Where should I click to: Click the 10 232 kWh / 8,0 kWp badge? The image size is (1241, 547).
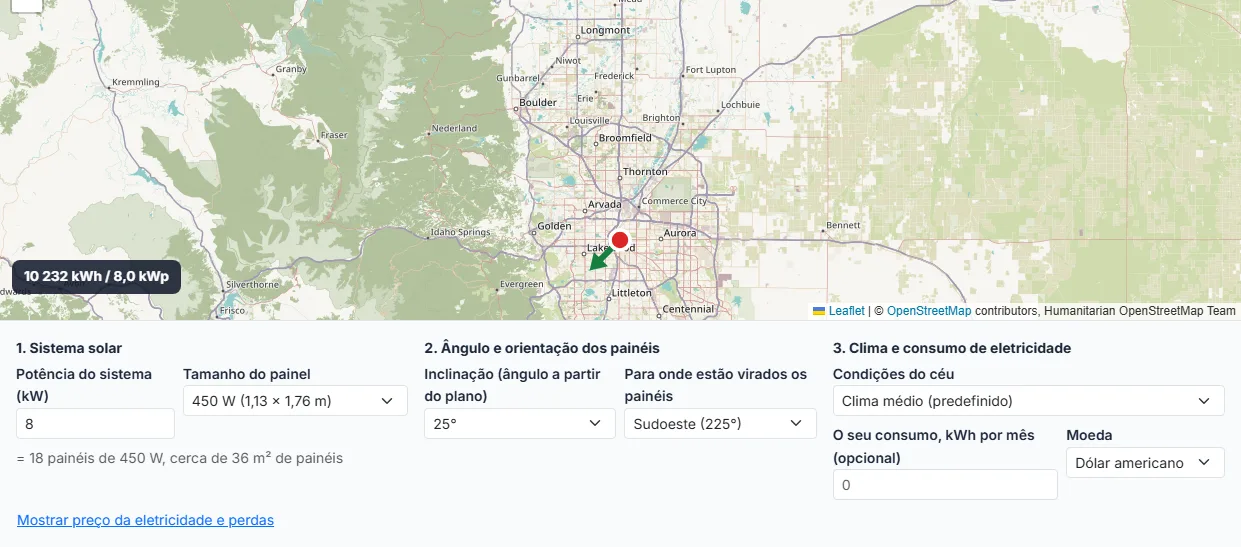96,277
